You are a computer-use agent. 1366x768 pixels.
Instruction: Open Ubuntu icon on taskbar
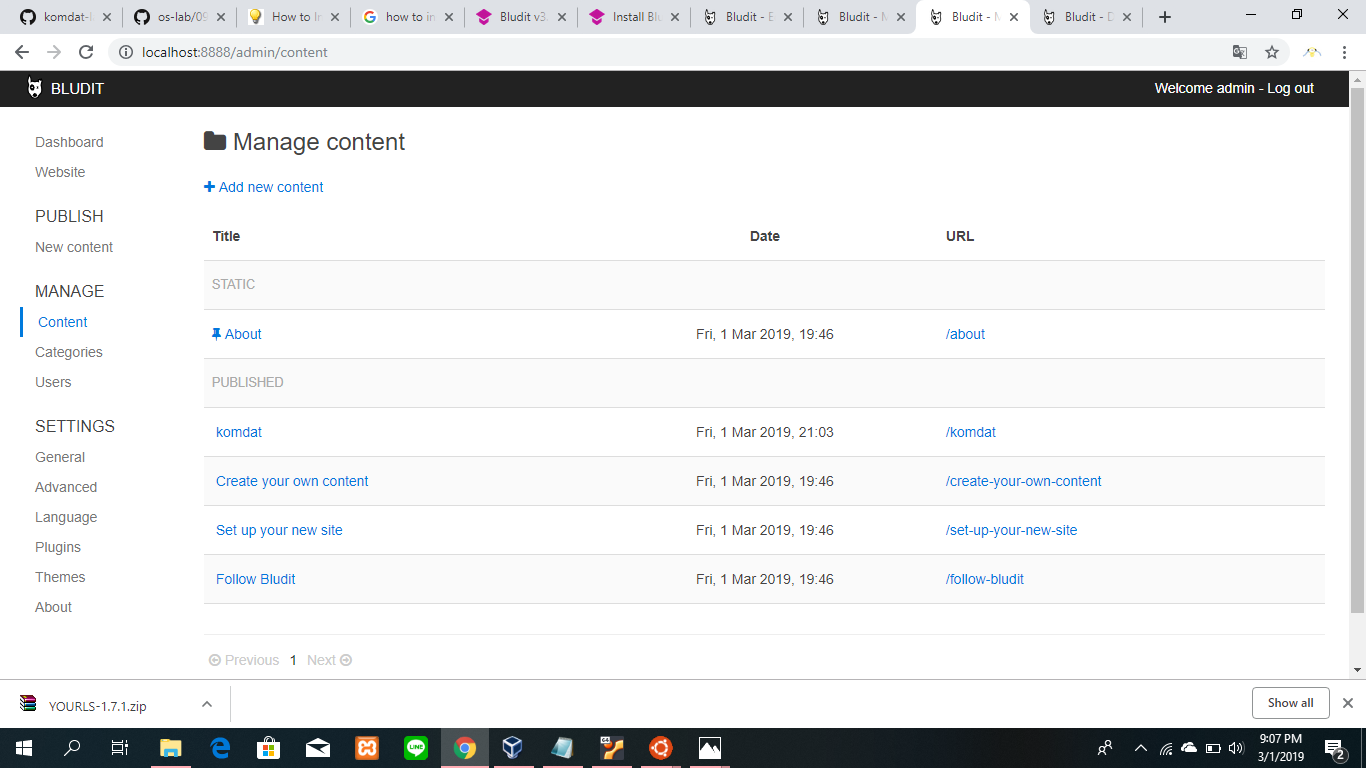(x=660, y=747)
